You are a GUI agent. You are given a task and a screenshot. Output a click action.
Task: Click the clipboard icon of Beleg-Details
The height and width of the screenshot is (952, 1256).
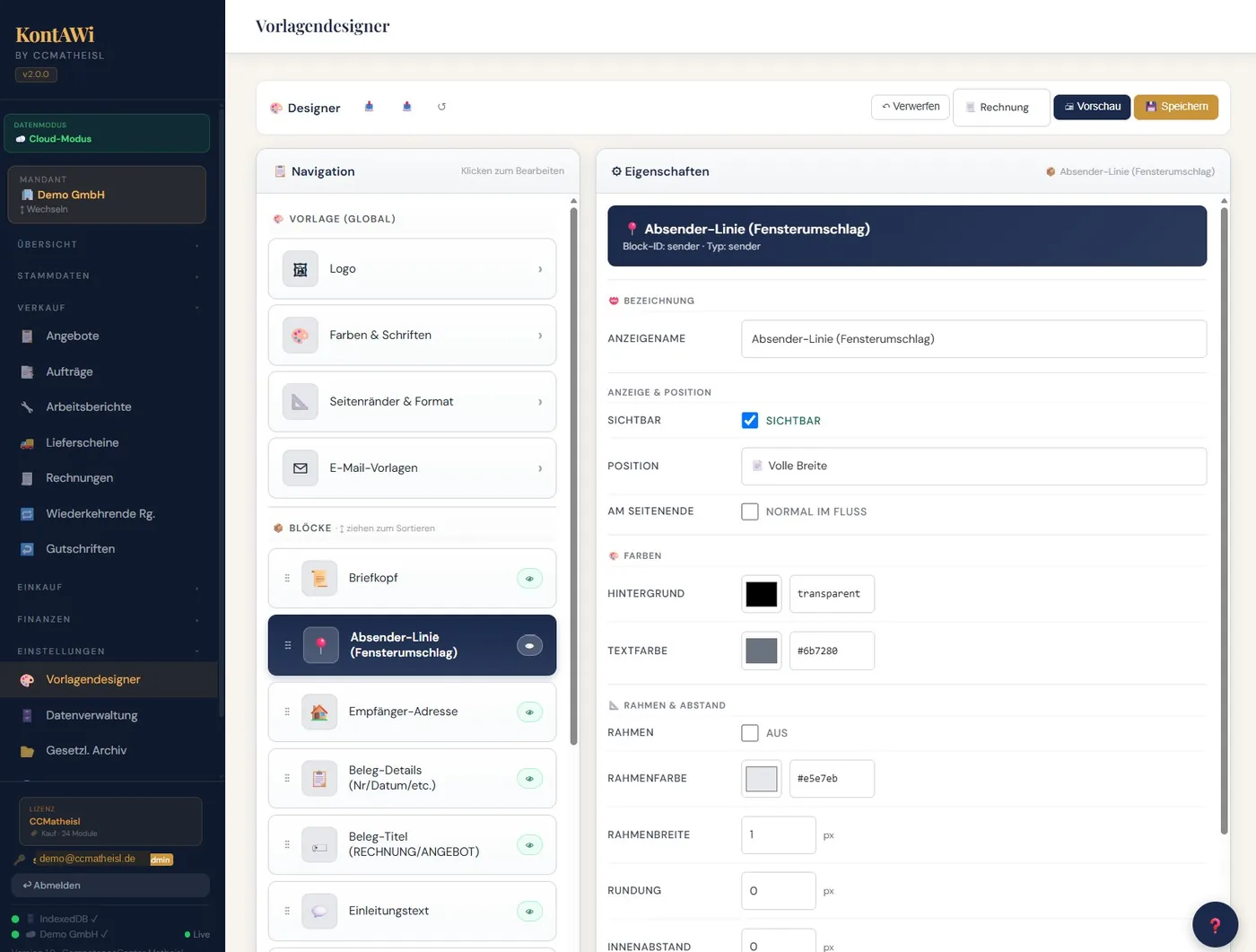click(x=319, y=779)
